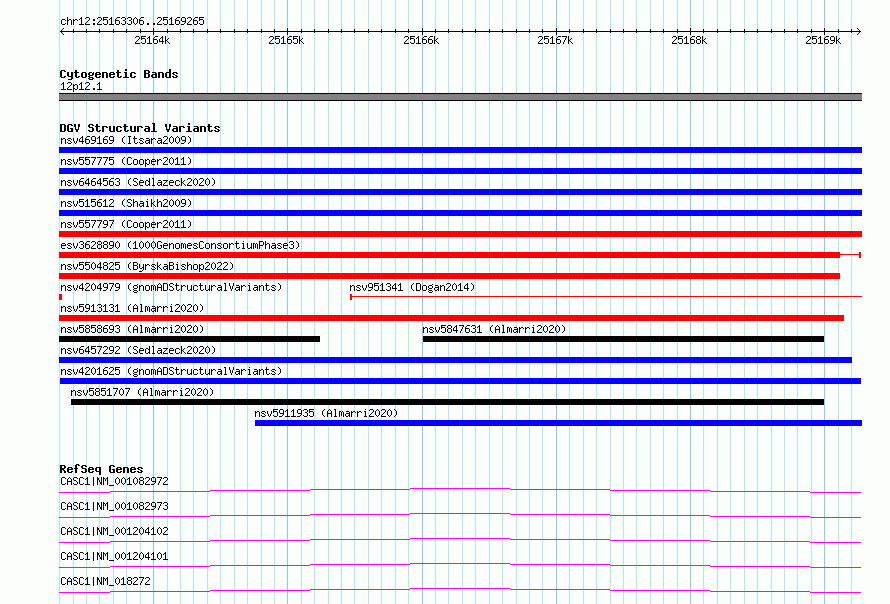The image size is (890, 604).
Task: Click the esv3628890 1000Genomes red bar
Action: (x=450, y=255)
